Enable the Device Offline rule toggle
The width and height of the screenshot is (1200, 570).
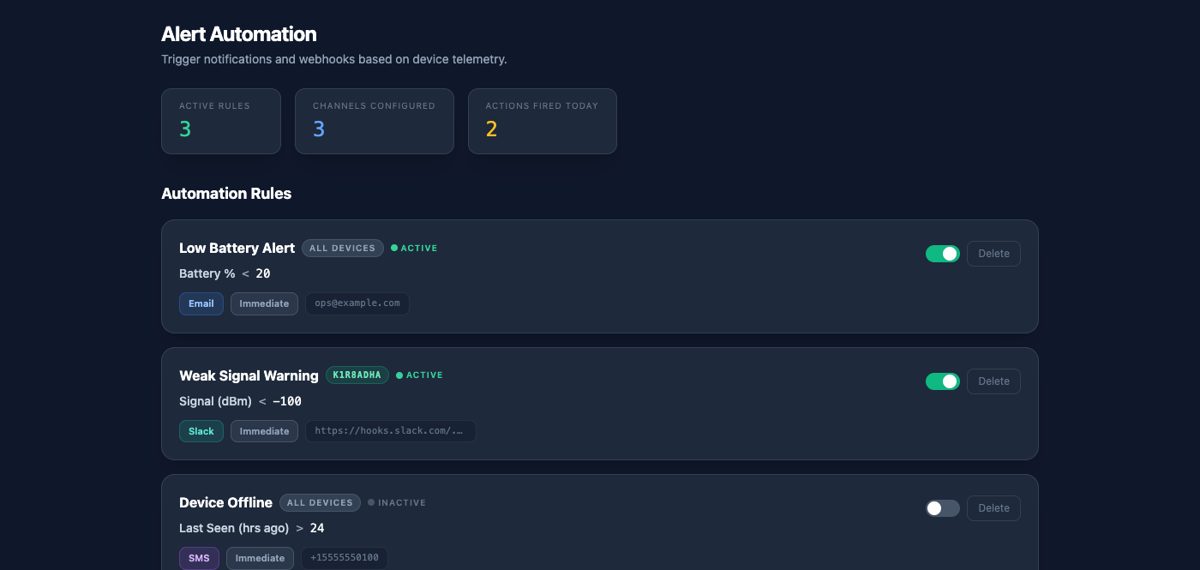coord(943,508)
